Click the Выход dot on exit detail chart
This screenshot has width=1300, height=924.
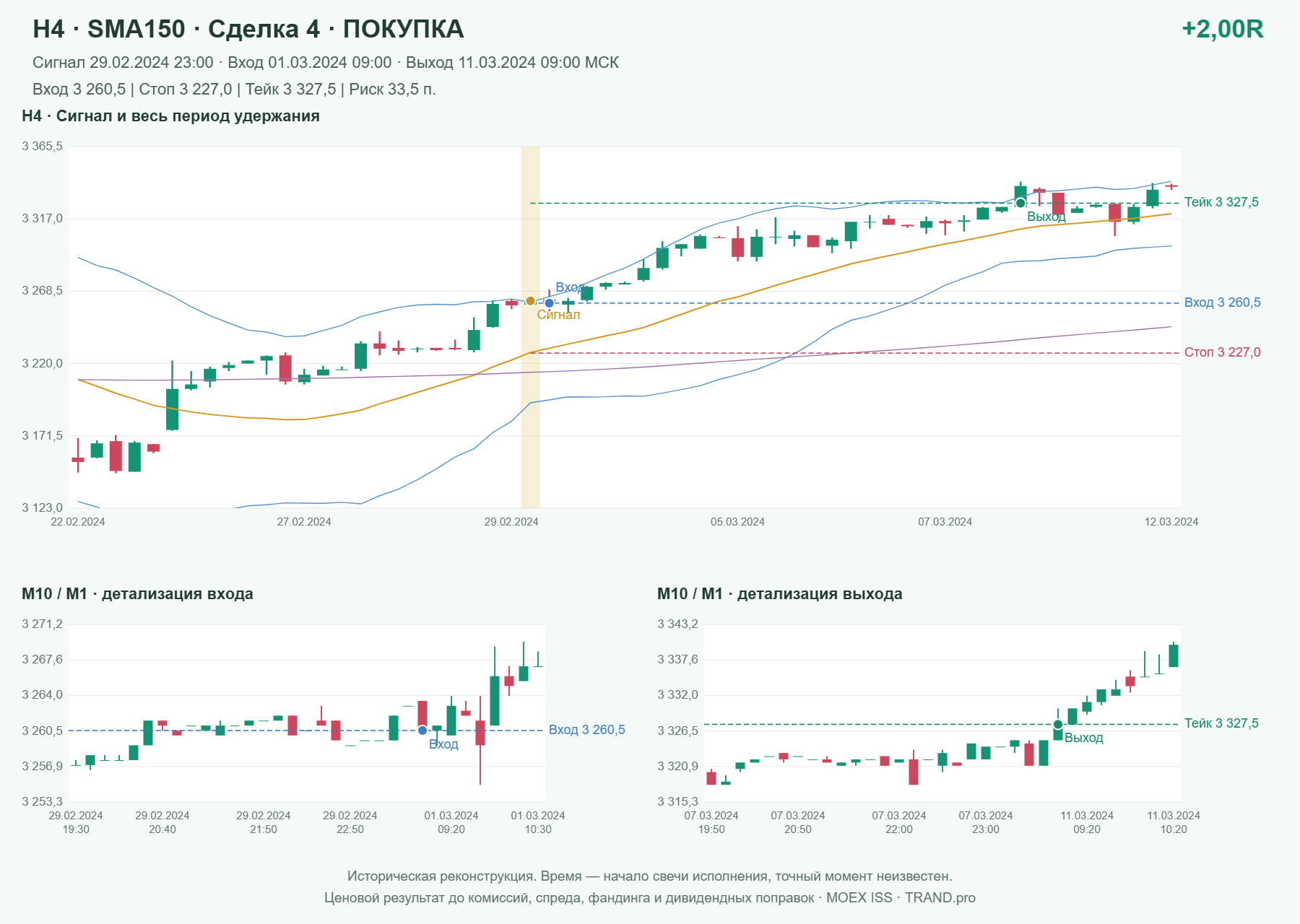(x=1058, y=724)
